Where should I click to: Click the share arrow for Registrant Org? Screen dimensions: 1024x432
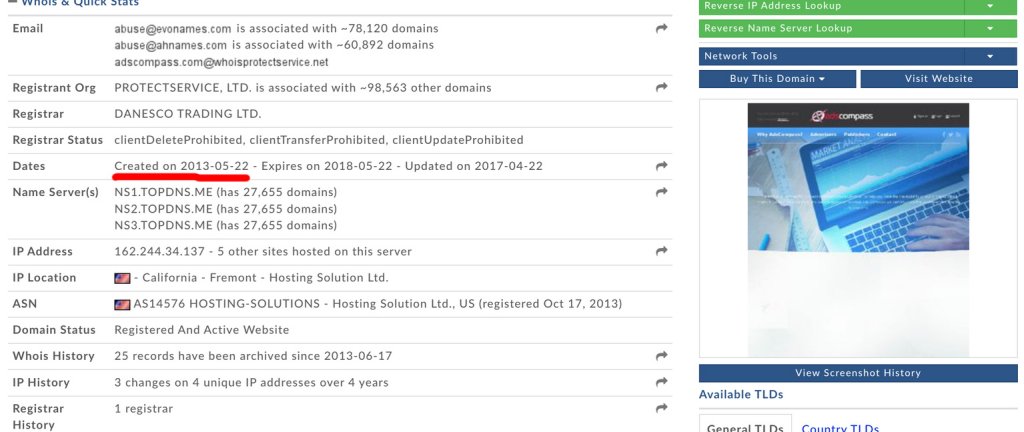[661, 88]
